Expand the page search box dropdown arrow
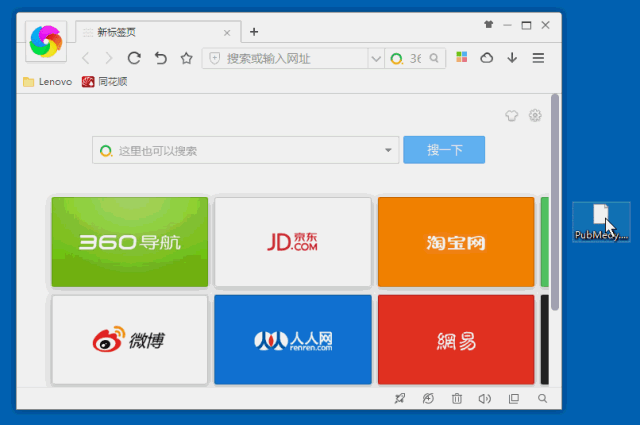 pyautogui.click(x=388, y=150)
